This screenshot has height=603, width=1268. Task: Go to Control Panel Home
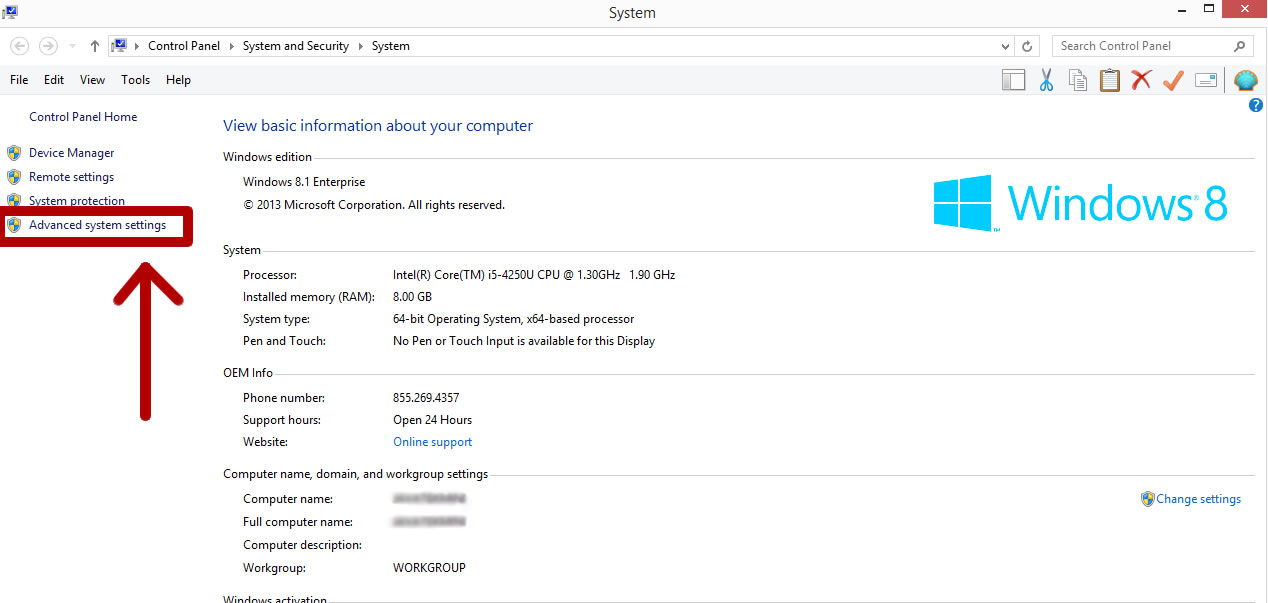pyautogui.click(x=83, y=117)
